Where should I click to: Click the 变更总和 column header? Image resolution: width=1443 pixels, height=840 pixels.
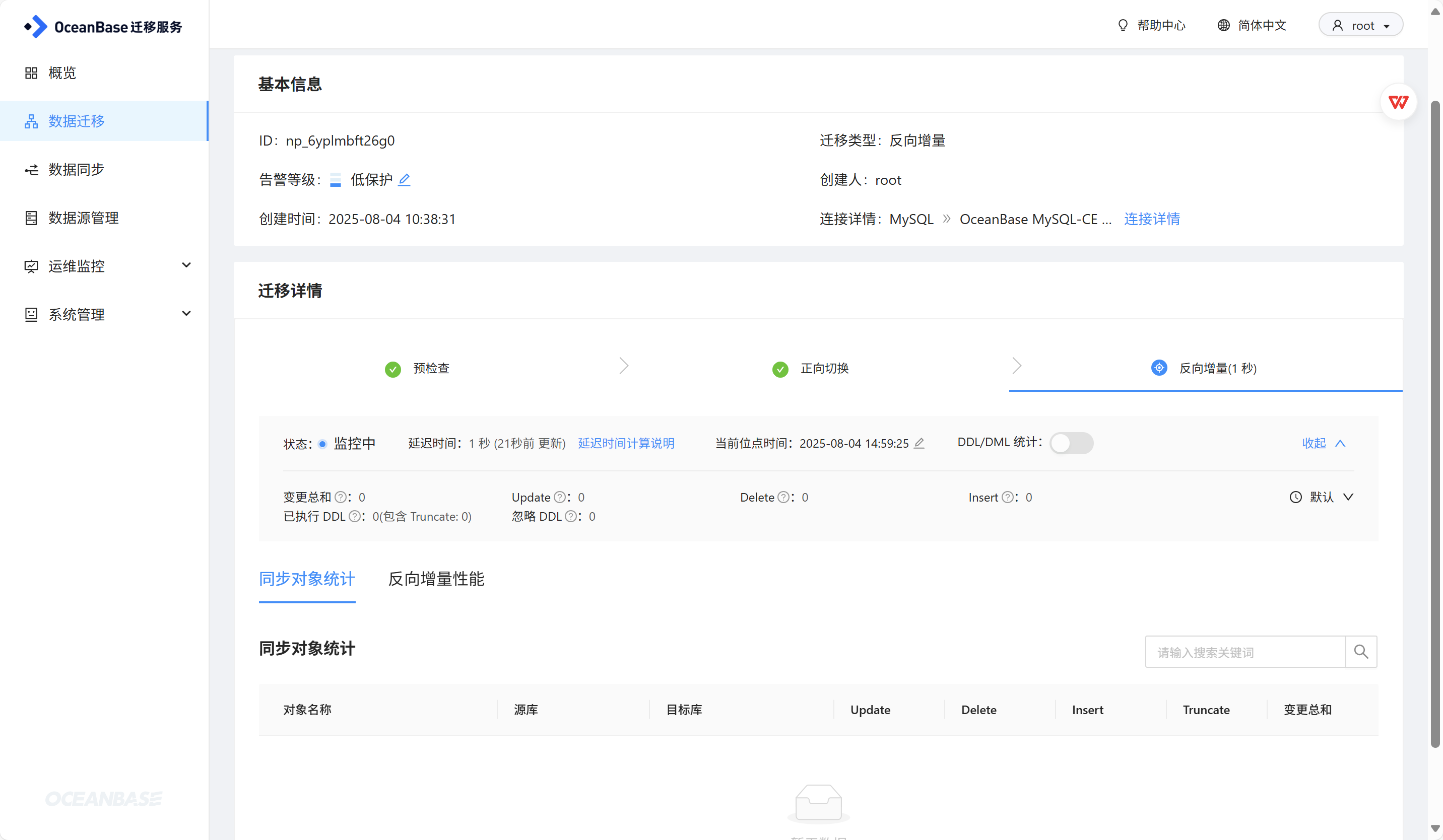1307,710
